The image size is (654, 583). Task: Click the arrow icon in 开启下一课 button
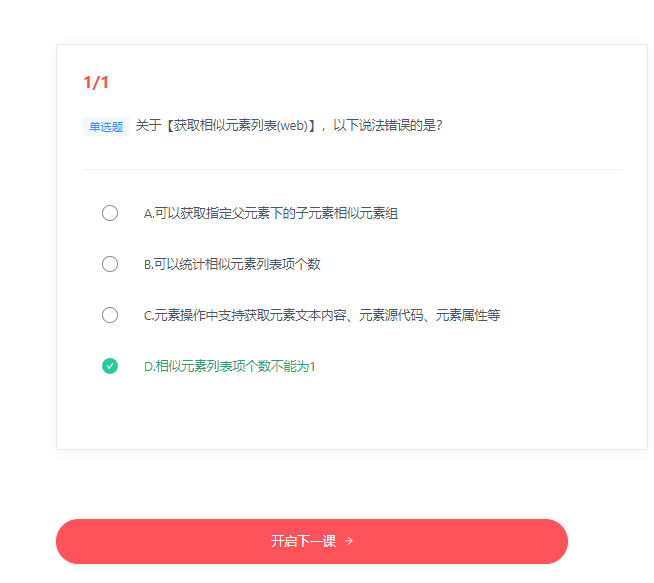pyautogui.click(x=349, y=541)
